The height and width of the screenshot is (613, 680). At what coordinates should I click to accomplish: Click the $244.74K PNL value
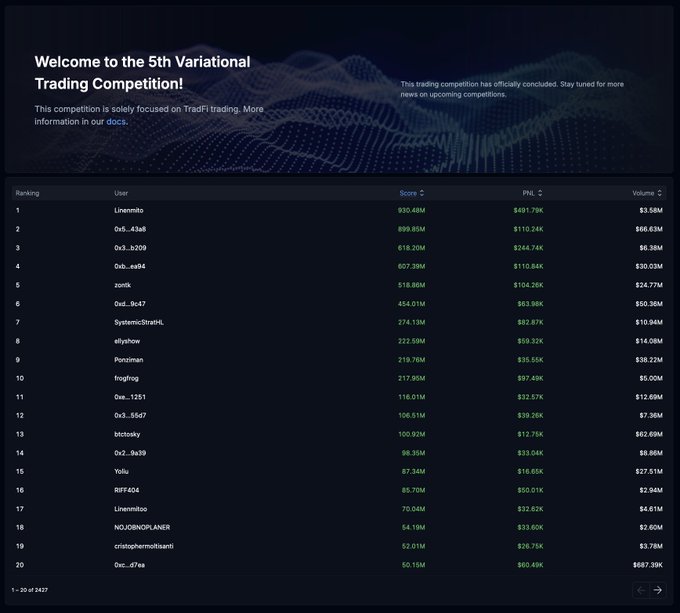click(528, 248)
